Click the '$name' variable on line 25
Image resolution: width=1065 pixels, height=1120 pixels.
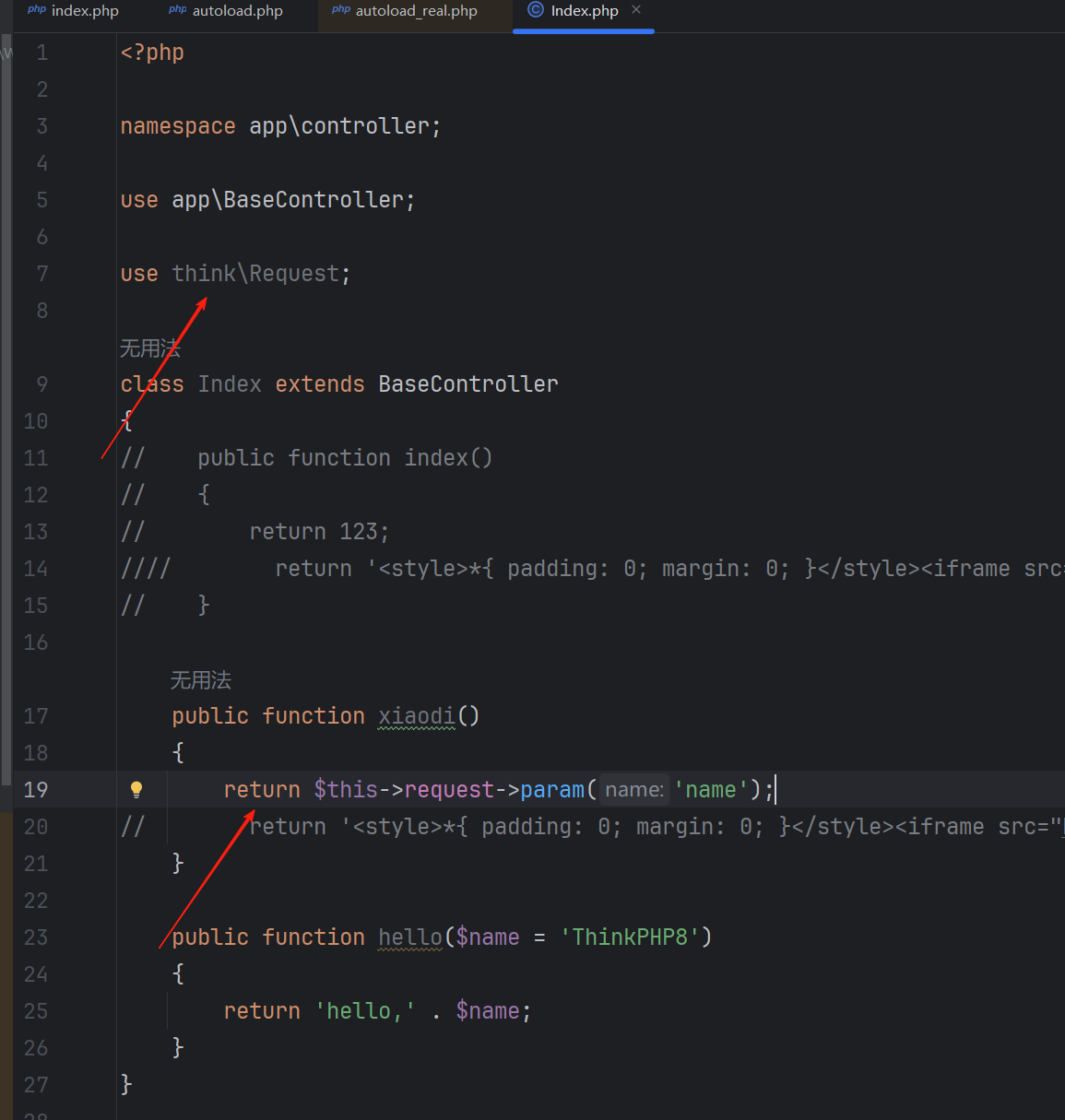point(488,1011)
